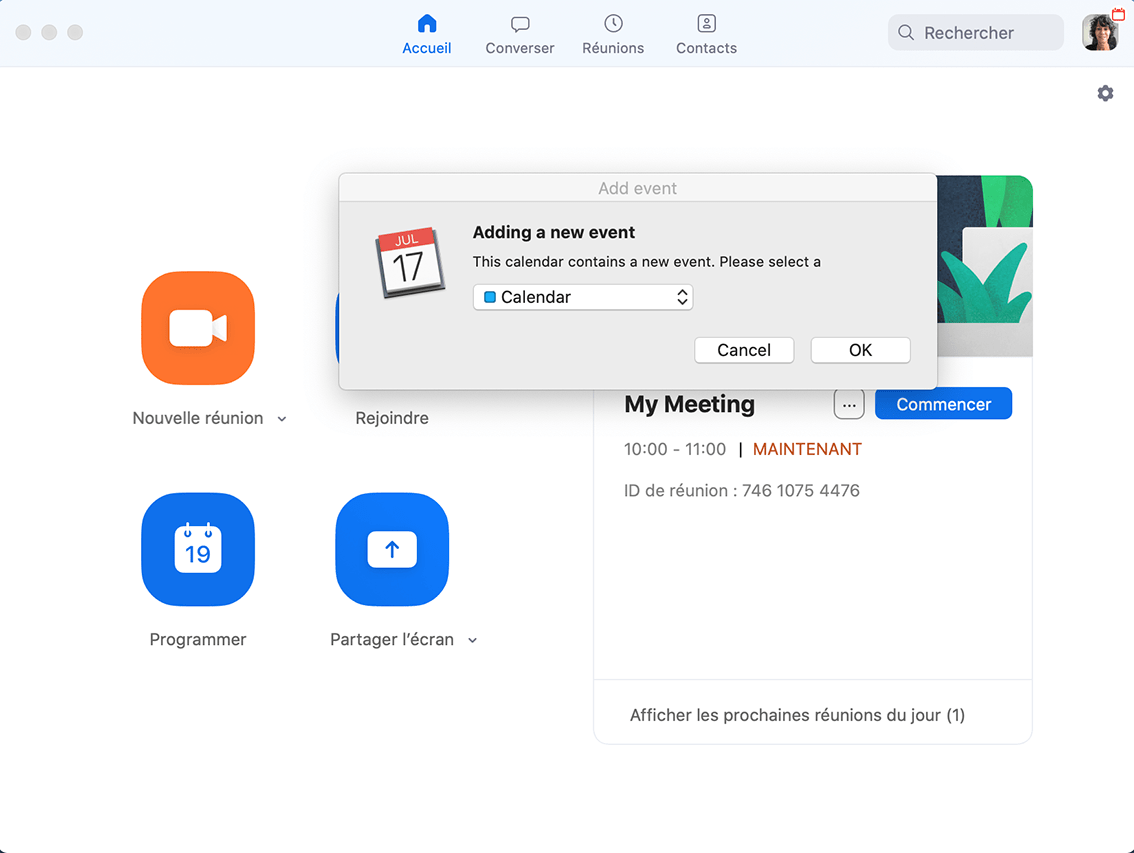Show Afficher les prochaines réunions du jour
1134x853 pixels.
(795, 715)
